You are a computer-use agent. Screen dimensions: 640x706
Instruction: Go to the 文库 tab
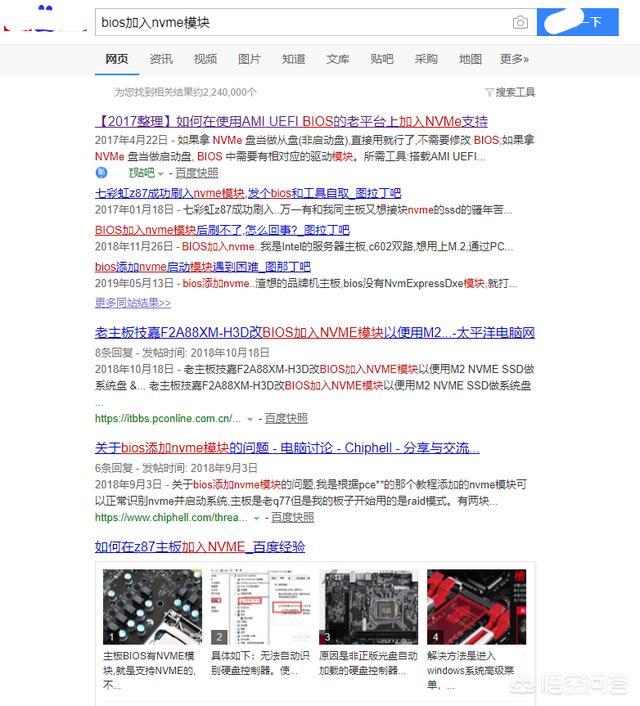tap(337, 59)
